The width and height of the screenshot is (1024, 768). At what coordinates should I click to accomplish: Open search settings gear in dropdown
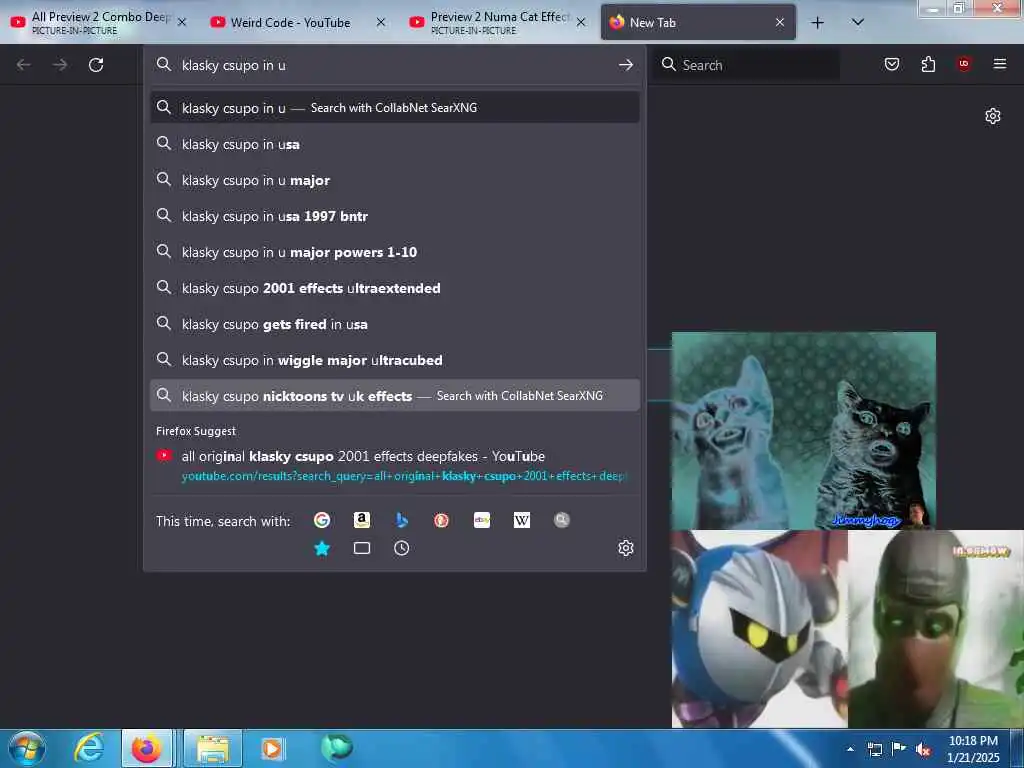click(626, 548)
